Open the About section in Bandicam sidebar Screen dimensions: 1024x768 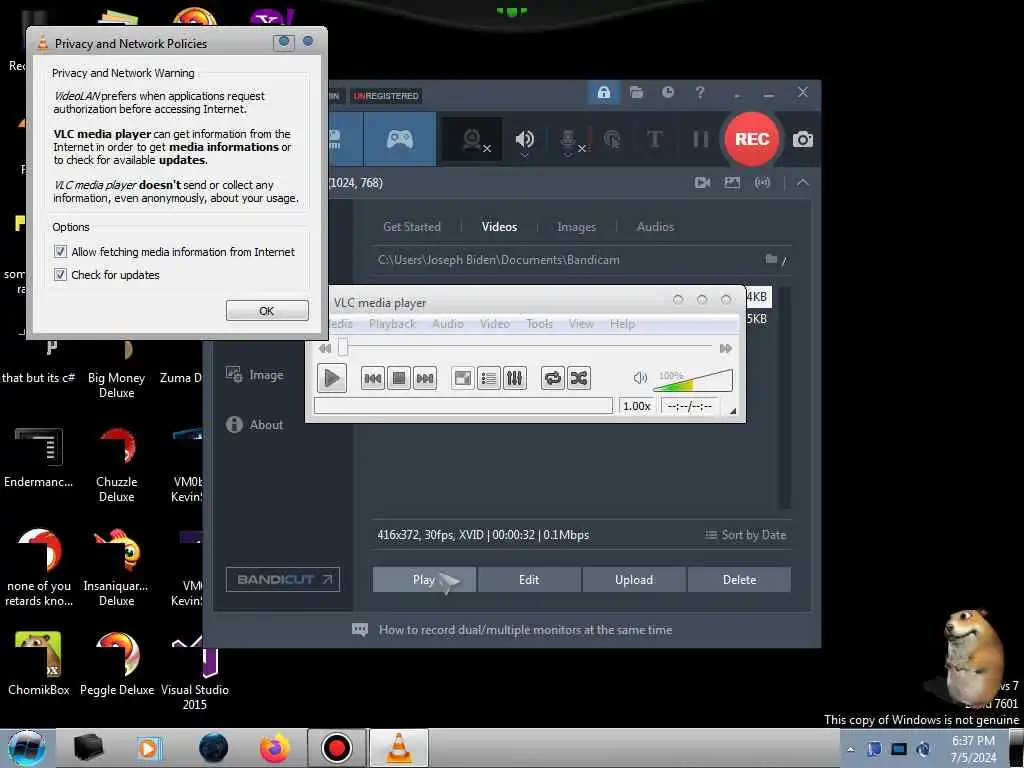255,424
